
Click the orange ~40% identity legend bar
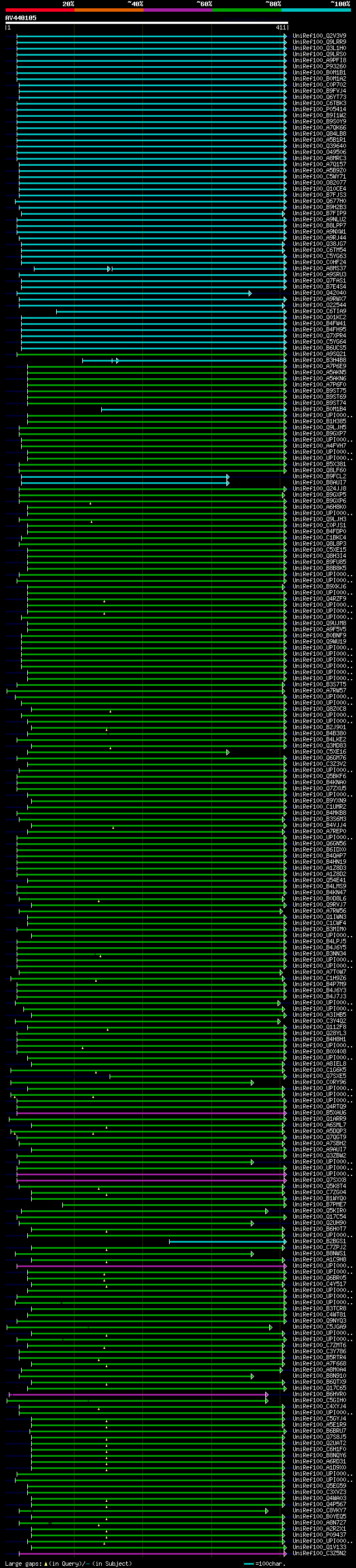109,10
